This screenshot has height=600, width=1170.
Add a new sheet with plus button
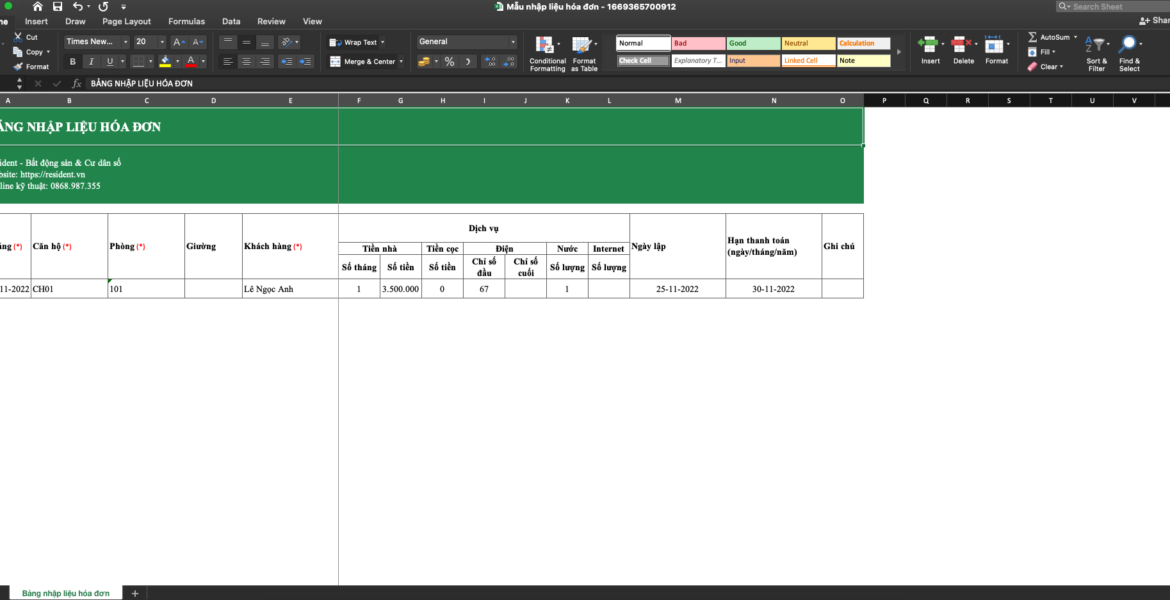[134, 593]
